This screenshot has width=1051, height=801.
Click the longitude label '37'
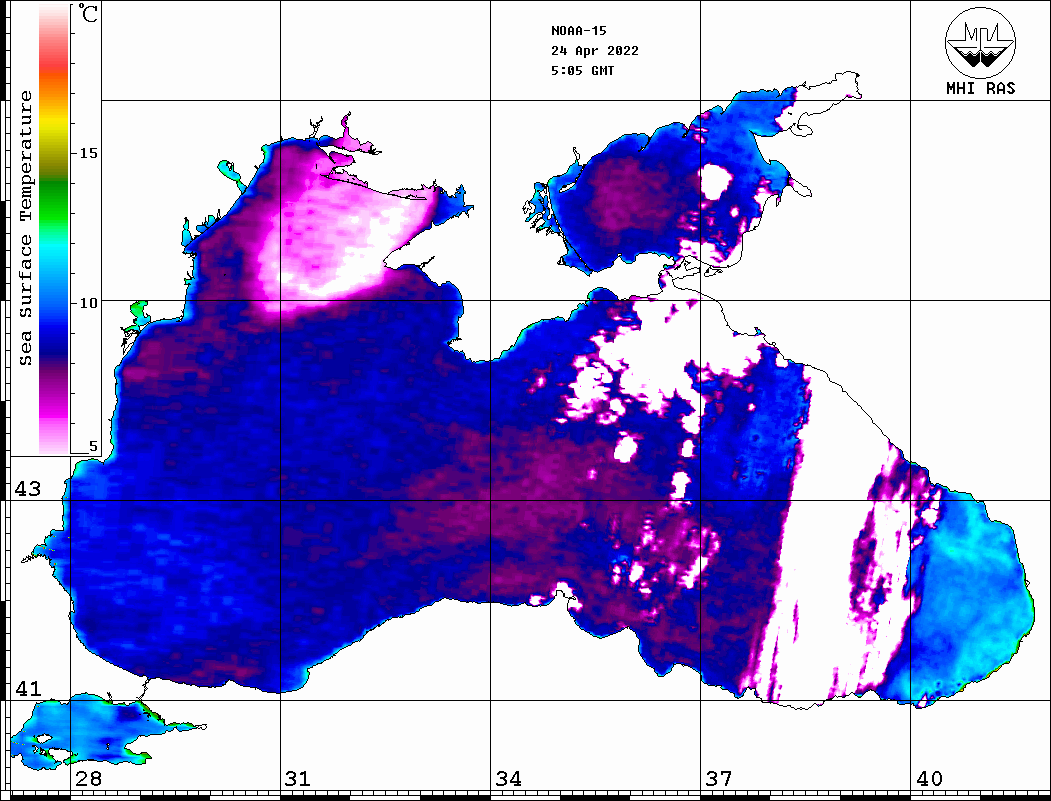(x=719, y=779)
